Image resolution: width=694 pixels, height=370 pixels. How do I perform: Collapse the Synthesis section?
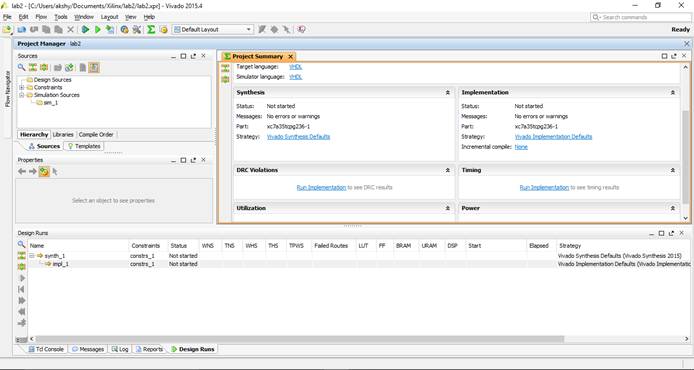coord(447,92)
